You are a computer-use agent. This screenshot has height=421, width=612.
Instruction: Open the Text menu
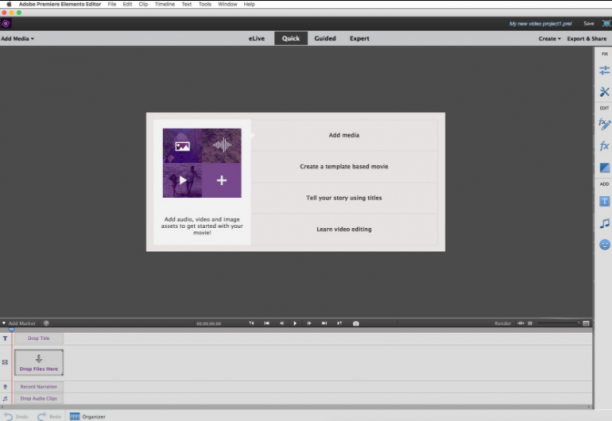pyautogui.click(x=187, y=4)
